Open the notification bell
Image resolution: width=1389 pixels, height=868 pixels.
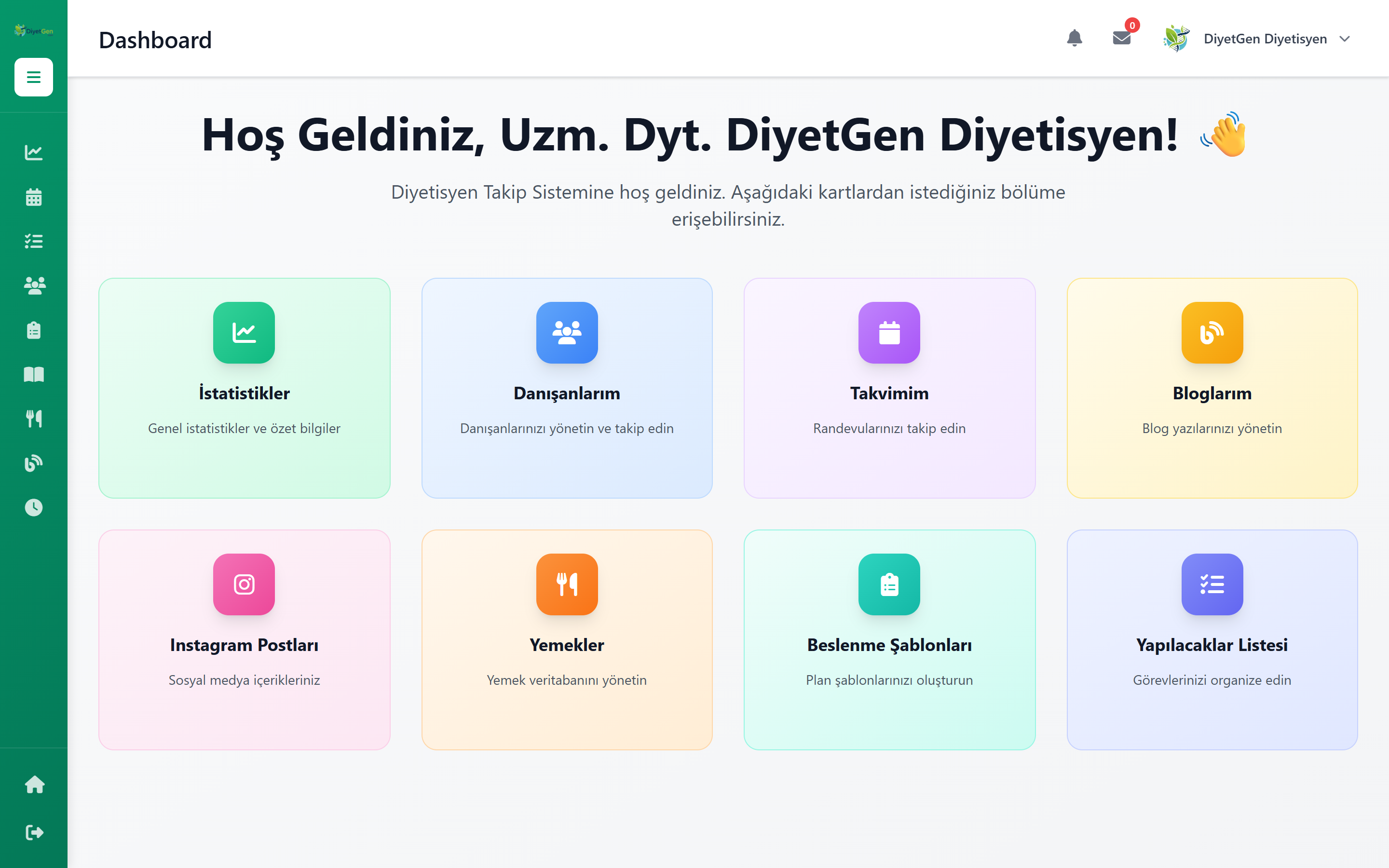1074,39
